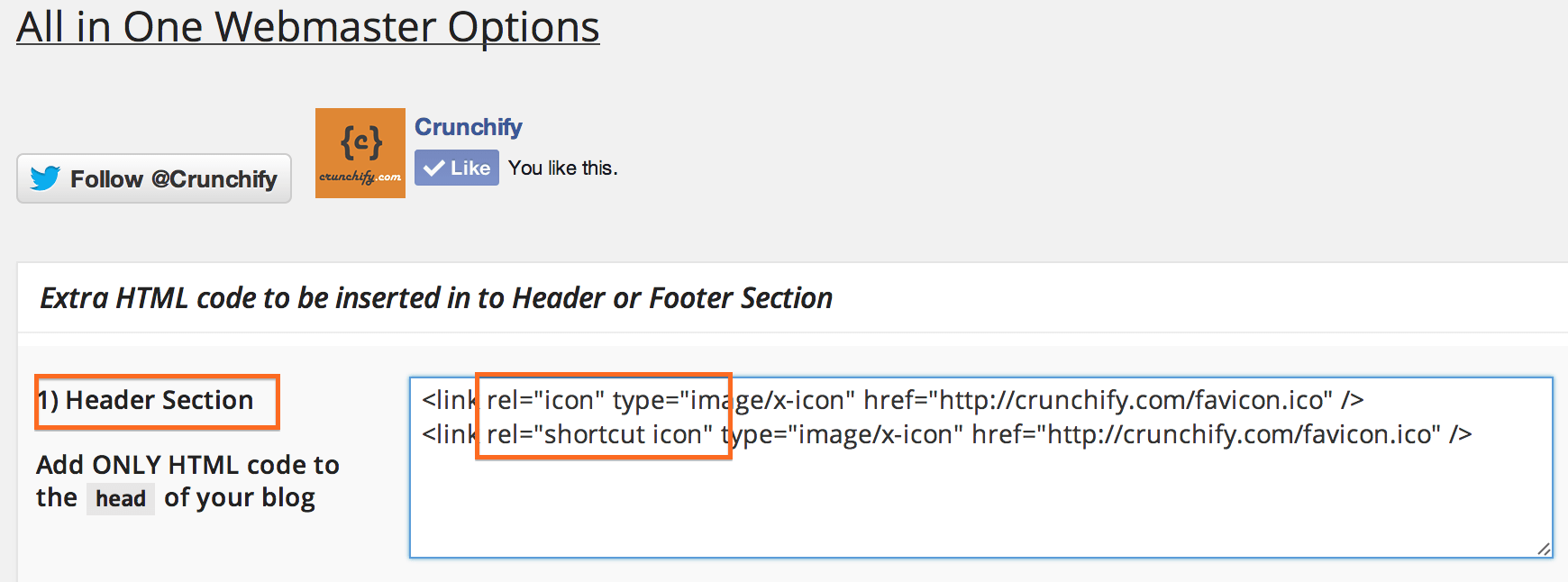This screenshot has height=582, width=1568.
Task: Click the orange box around Header Section
Action: pos(157,402)
